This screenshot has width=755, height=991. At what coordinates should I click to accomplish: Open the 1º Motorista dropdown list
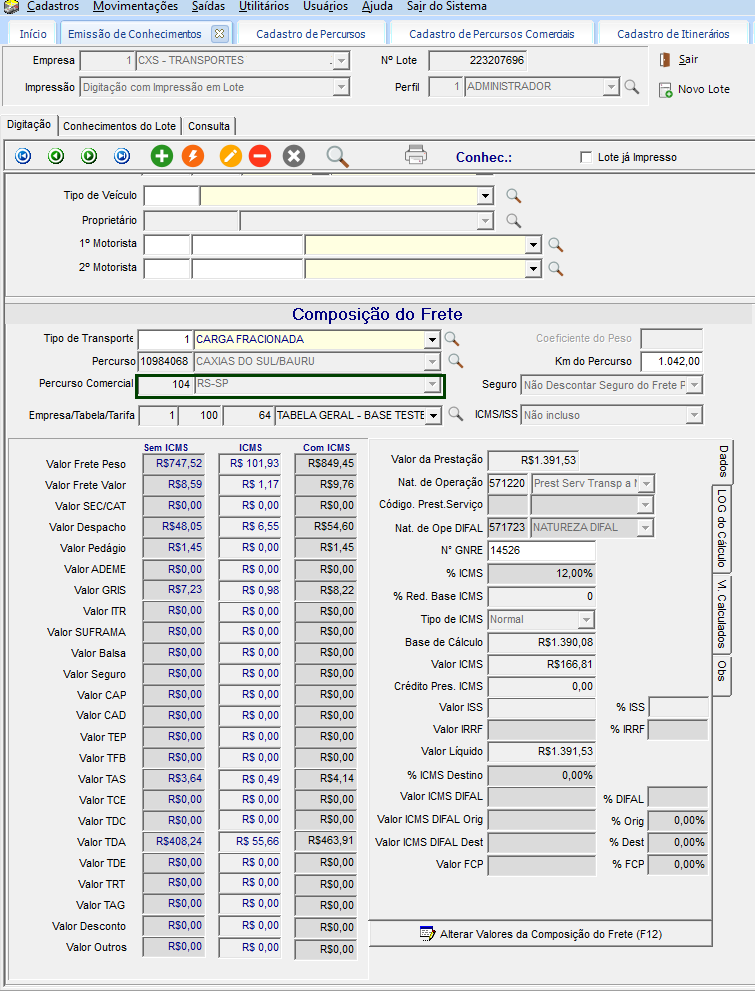[534, 244]
